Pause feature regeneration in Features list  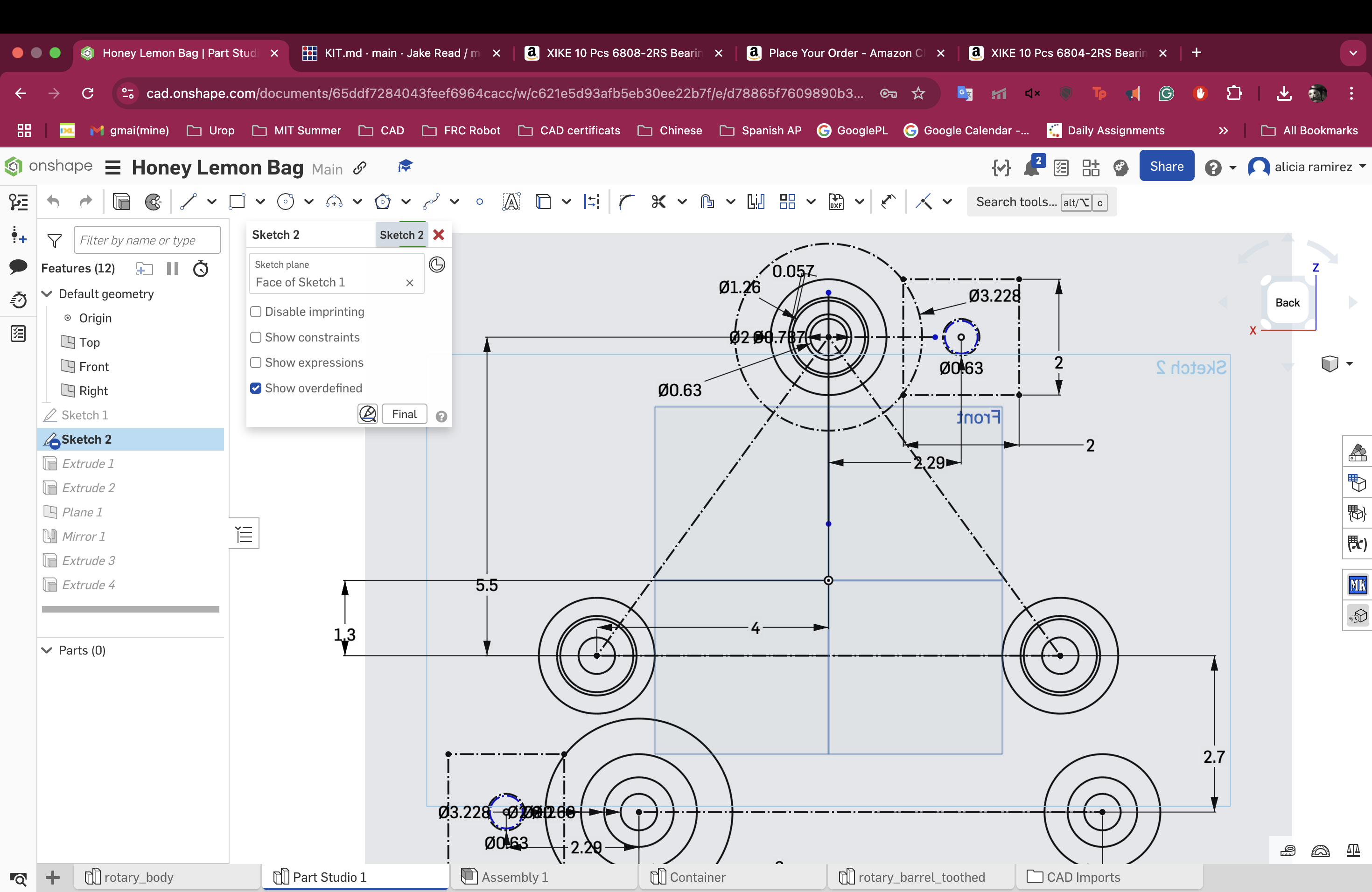172,269
